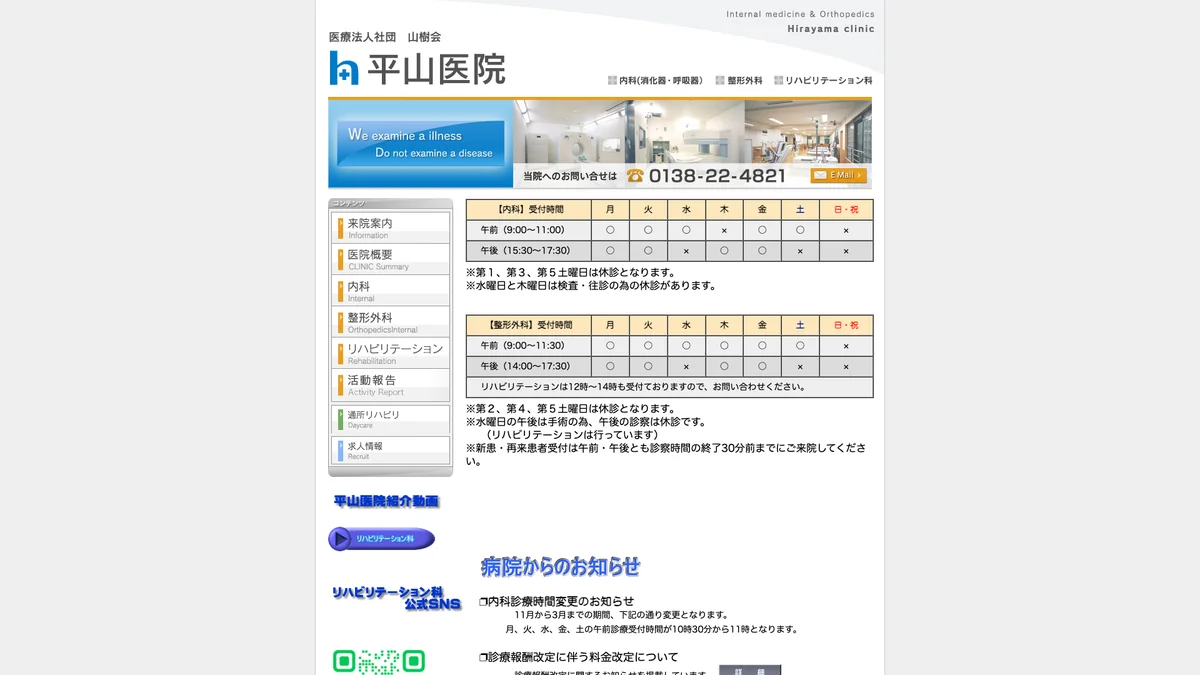This screenshot has width=1200, height=675.
Task: Click note ※水曜日と木曜日は検査・往診
Action: click(591, 285)
